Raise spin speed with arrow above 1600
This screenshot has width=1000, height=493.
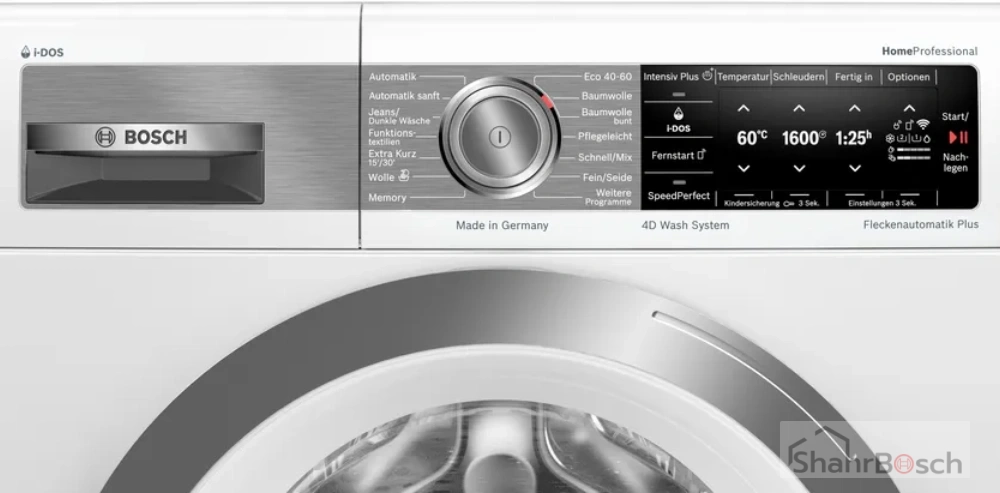799,109
